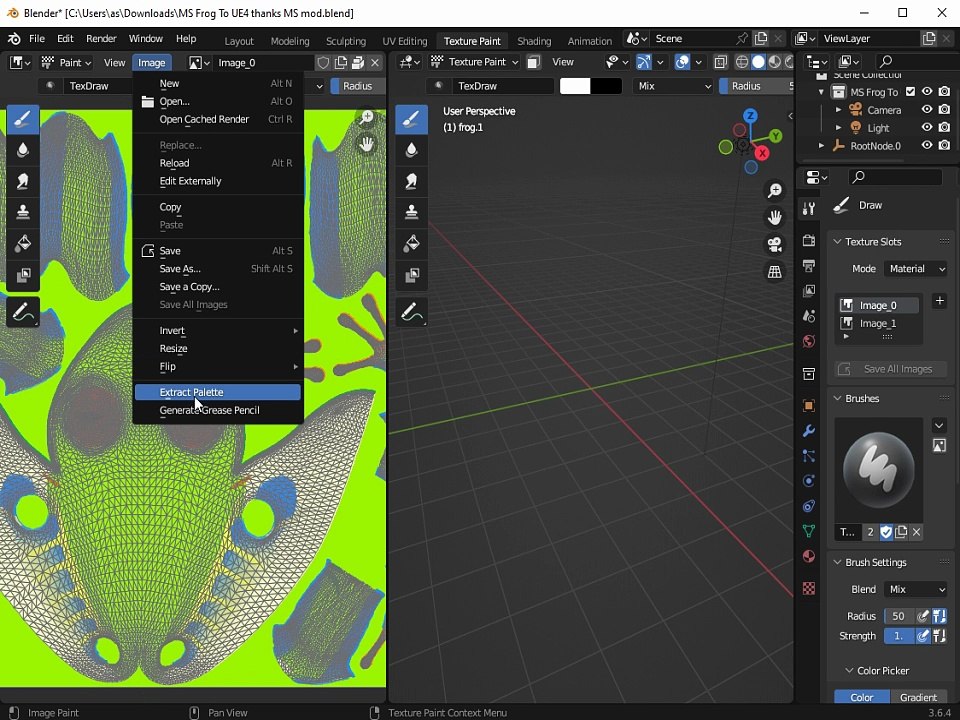
Task: Open the Material properties tab
Action: 809,557
